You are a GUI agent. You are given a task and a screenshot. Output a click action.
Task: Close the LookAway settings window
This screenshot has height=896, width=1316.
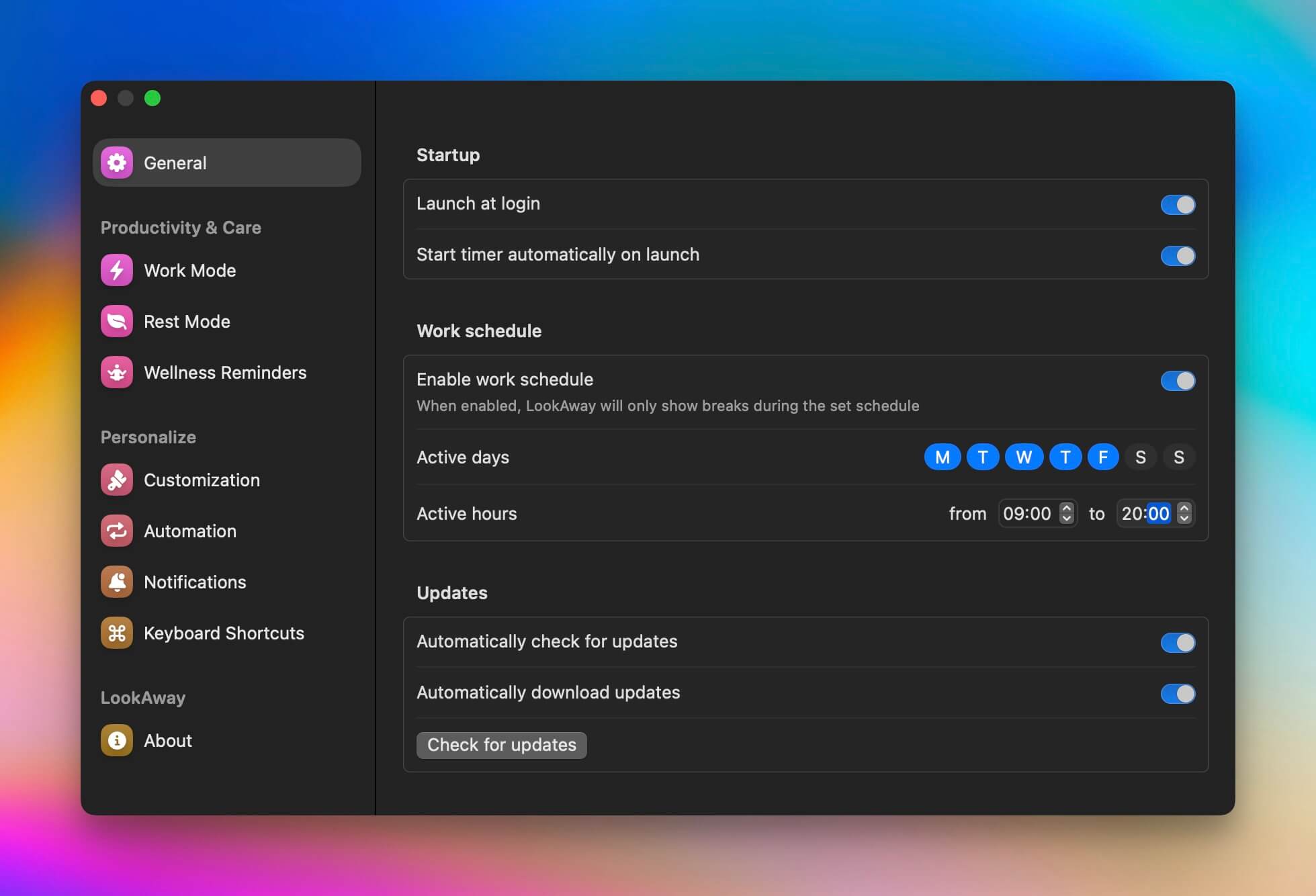(x=99, y=98)
